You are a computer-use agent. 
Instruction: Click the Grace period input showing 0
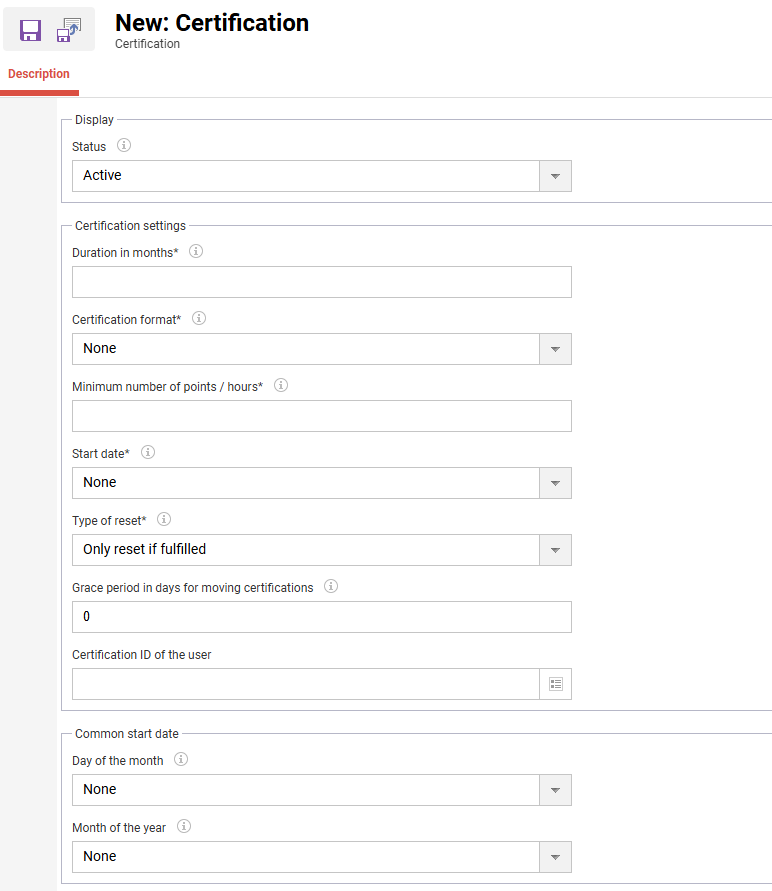[x=322, y=617]
